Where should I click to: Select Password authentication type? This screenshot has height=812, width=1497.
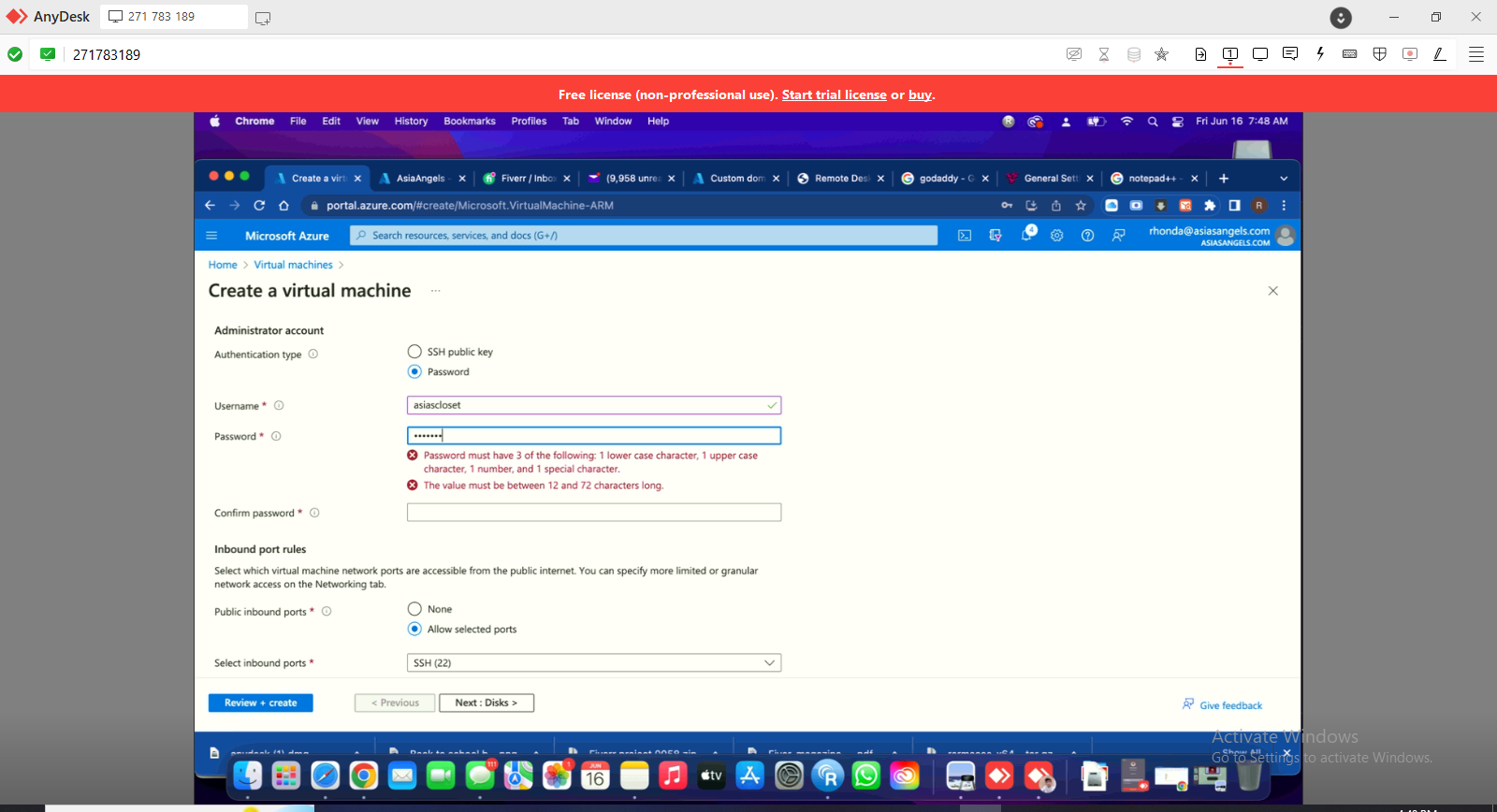(414, 371)
